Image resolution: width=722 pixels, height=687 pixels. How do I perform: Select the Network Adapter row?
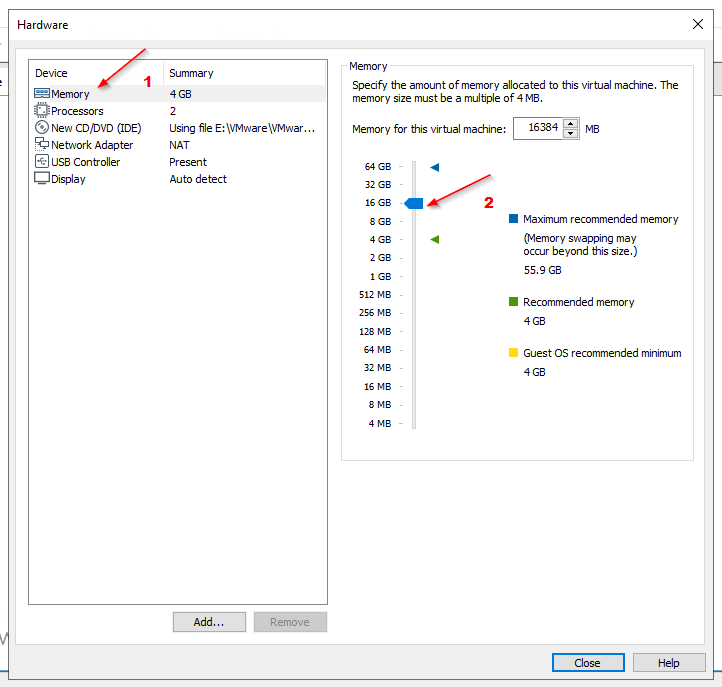[179, 145]
